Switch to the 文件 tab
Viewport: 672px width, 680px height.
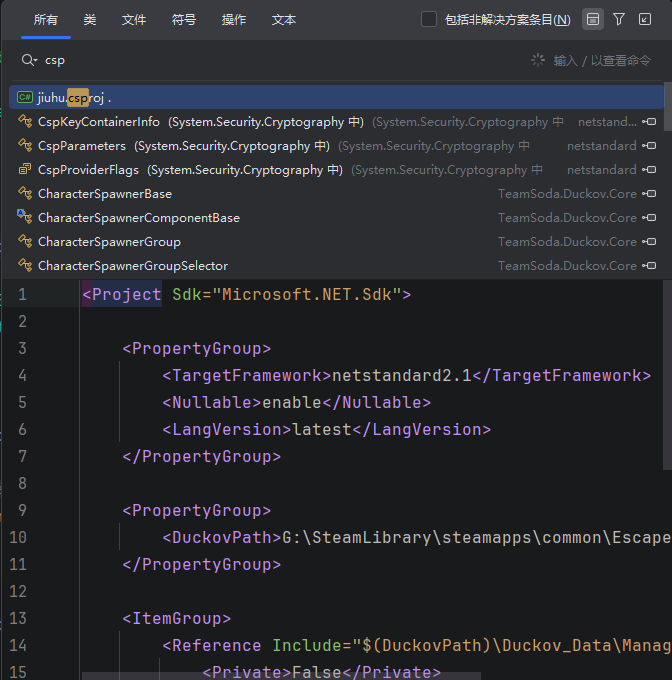pyautogui.click(x=134, y=20)
